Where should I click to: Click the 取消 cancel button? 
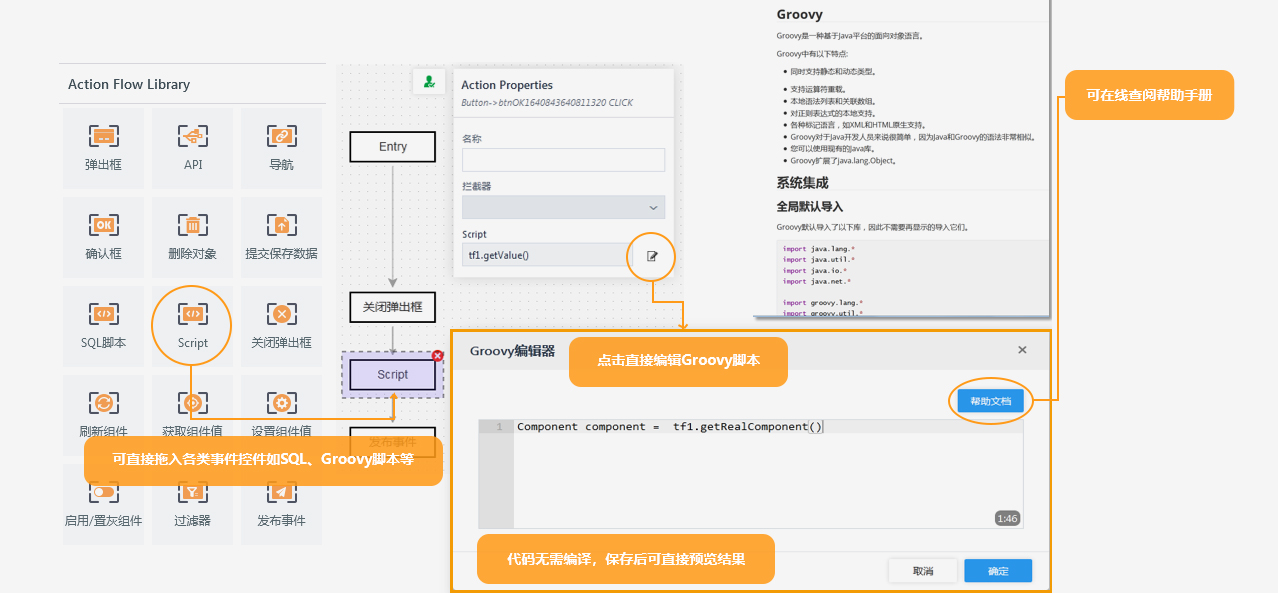(923, 571)
